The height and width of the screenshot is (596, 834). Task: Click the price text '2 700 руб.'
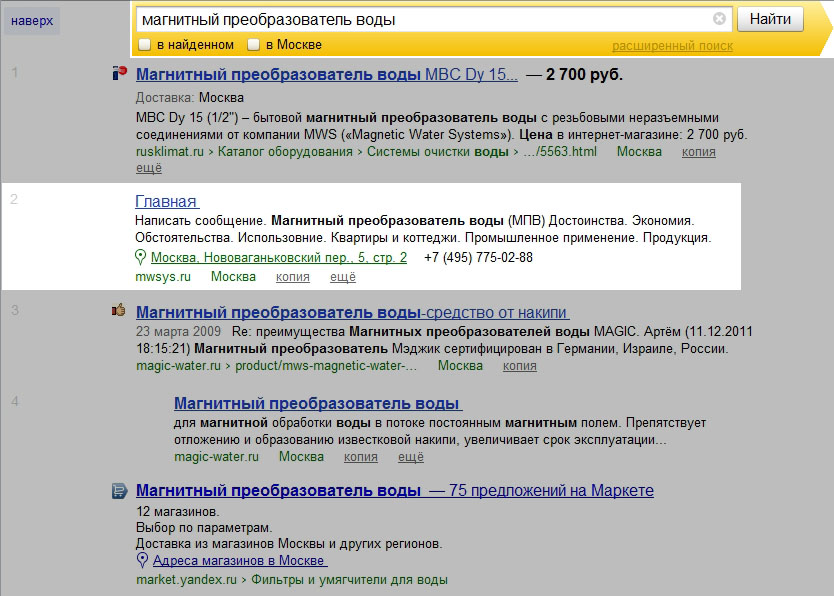(584, 74)
